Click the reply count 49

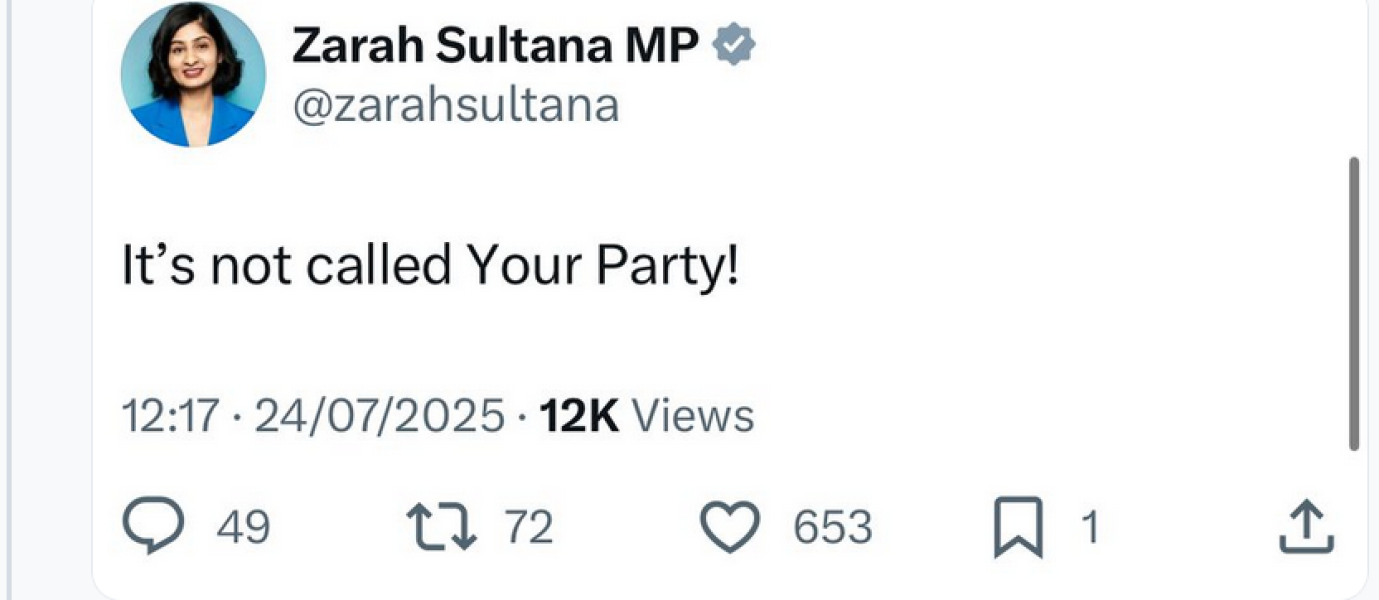coord(244,528)
